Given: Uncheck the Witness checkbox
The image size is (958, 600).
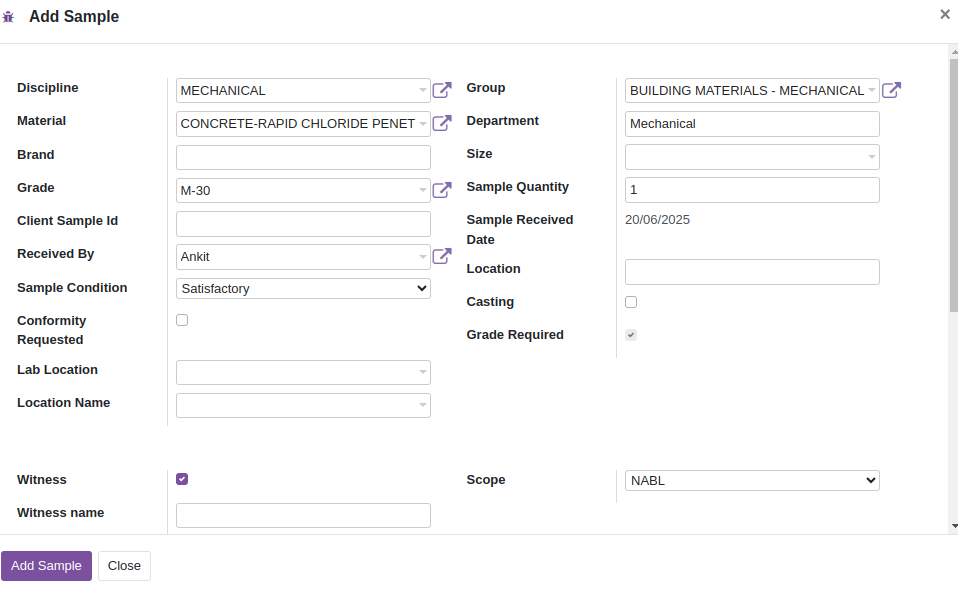Looking at the screenshot, I should 182,479.
